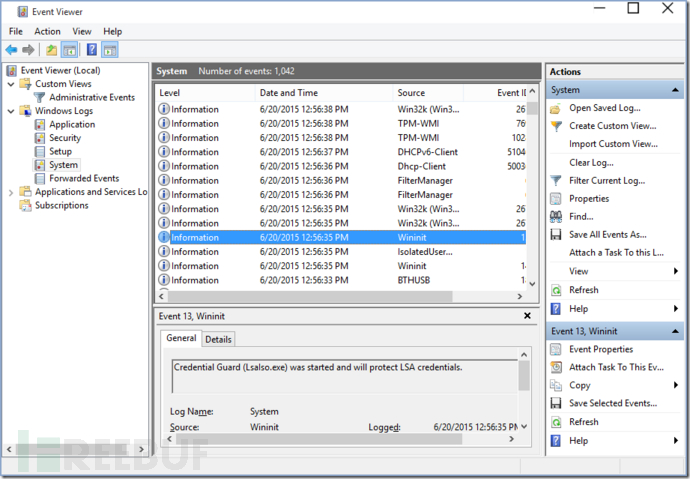The image size is (690, 479).
Task: Open Help submenu arrow under System actions
Action: (x=676, y=309)
